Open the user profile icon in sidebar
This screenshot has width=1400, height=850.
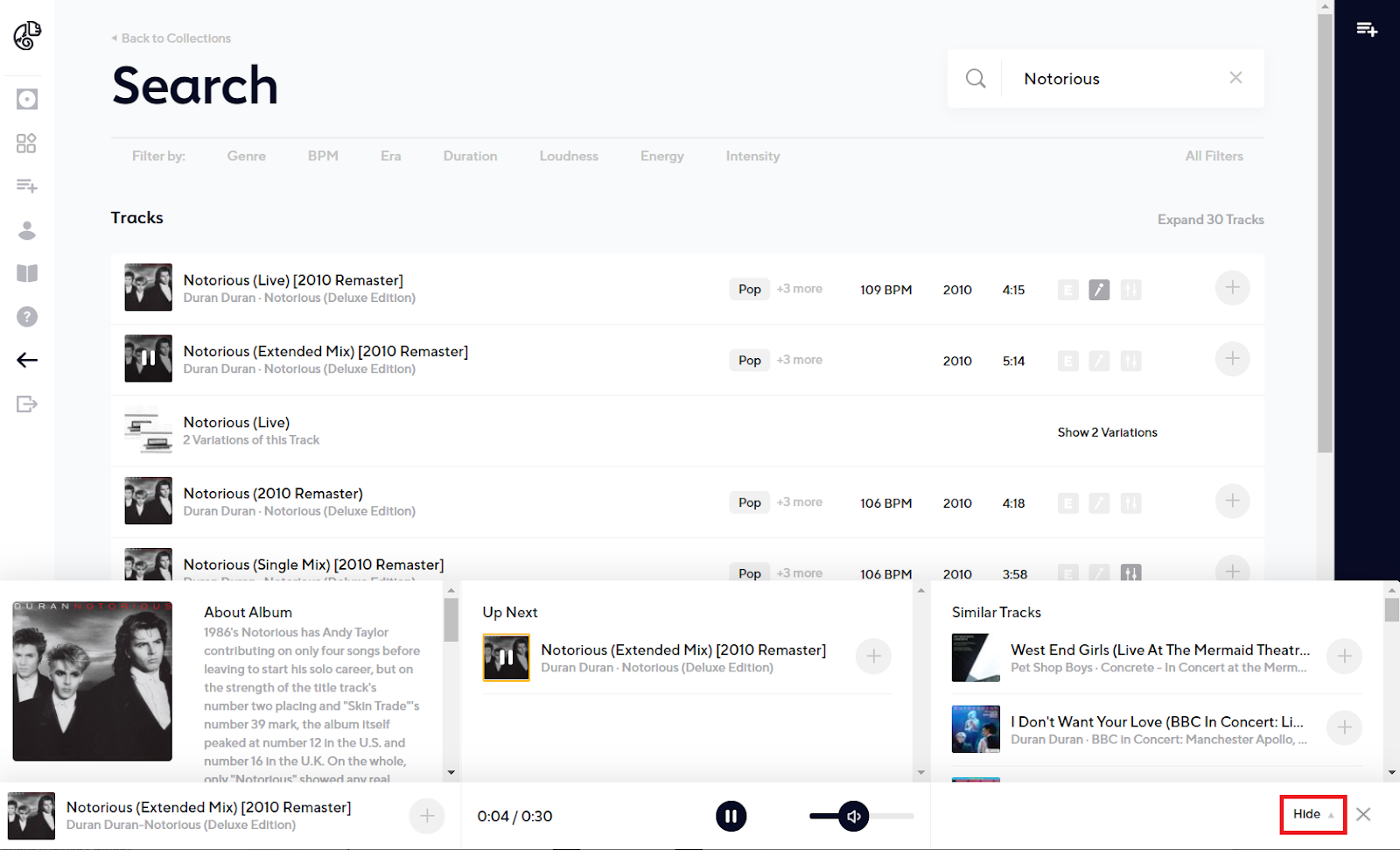(x=27, y=230)
